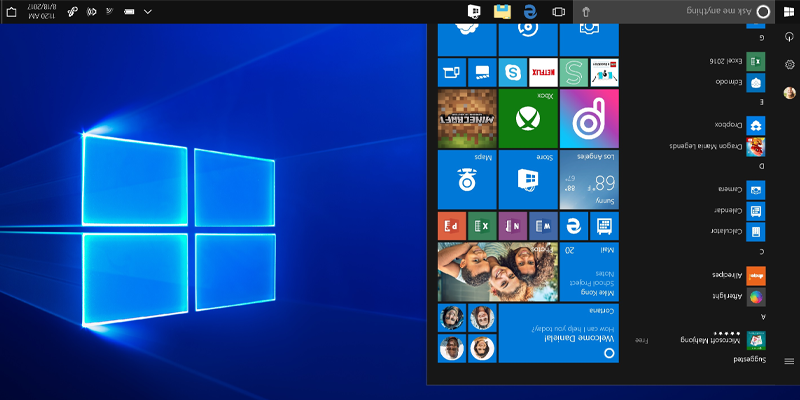
Task: Open the Store icon on the taskbar
Action: pyautogui.click(x=474, y=11)
